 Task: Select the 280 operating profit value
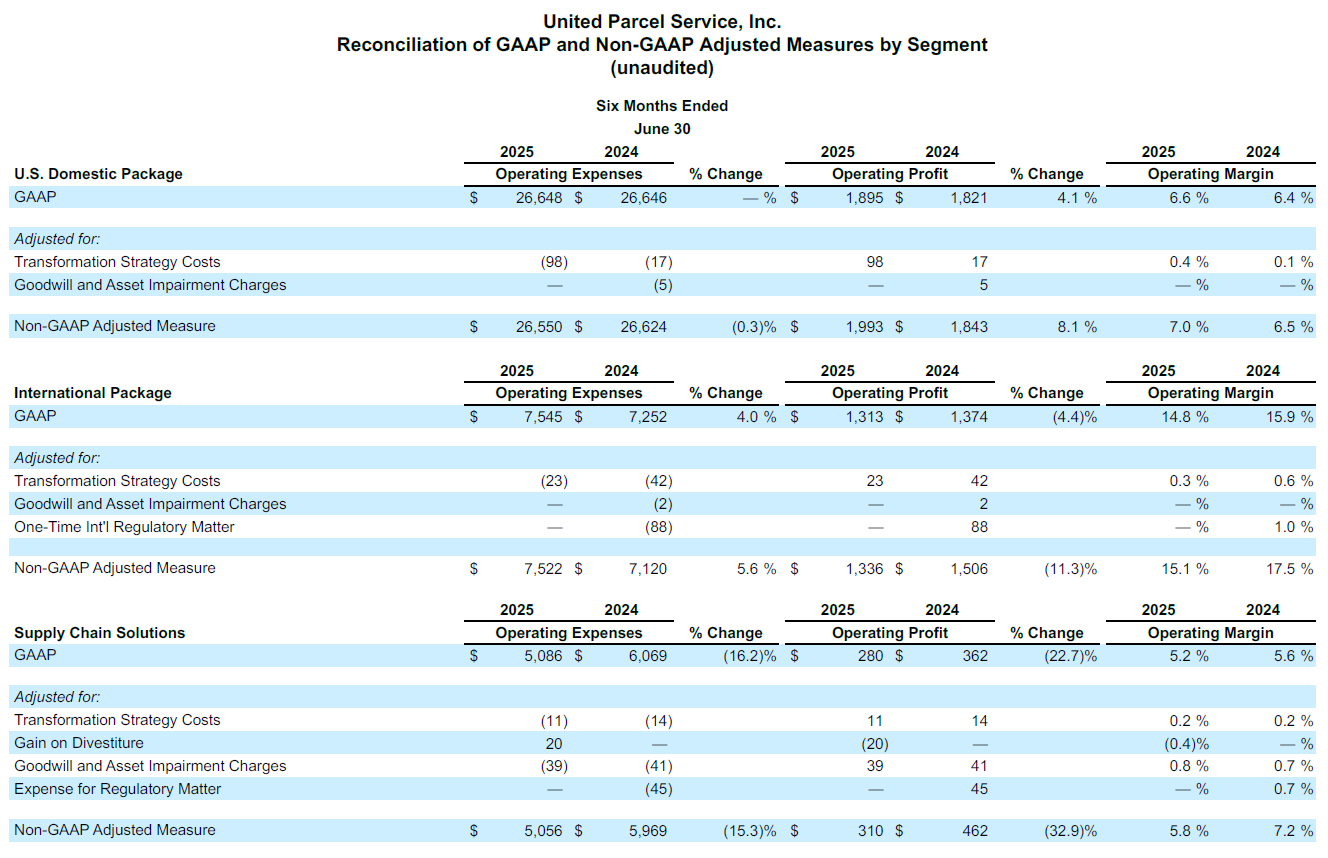871,656
